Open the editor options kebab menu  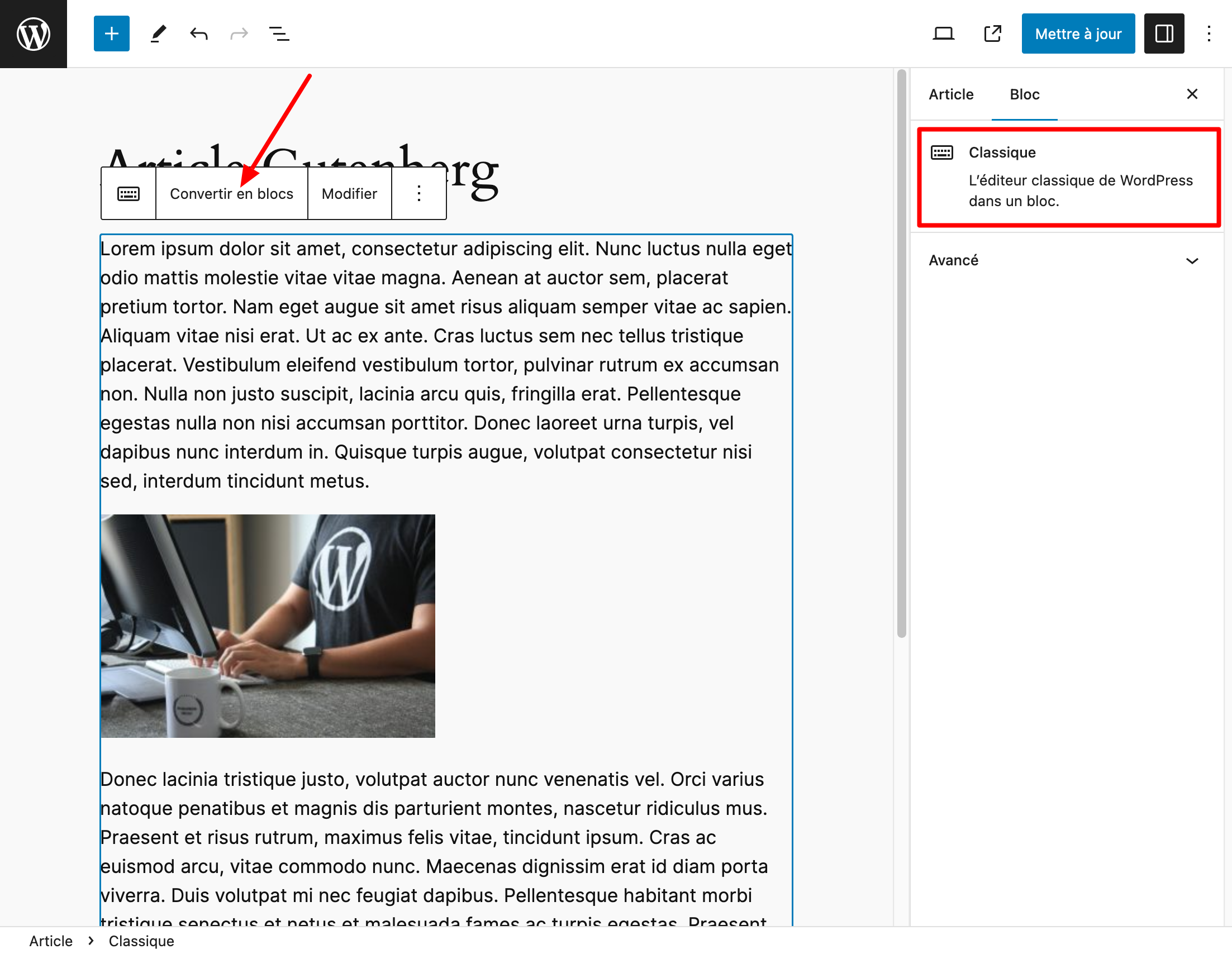[1209, 34]
